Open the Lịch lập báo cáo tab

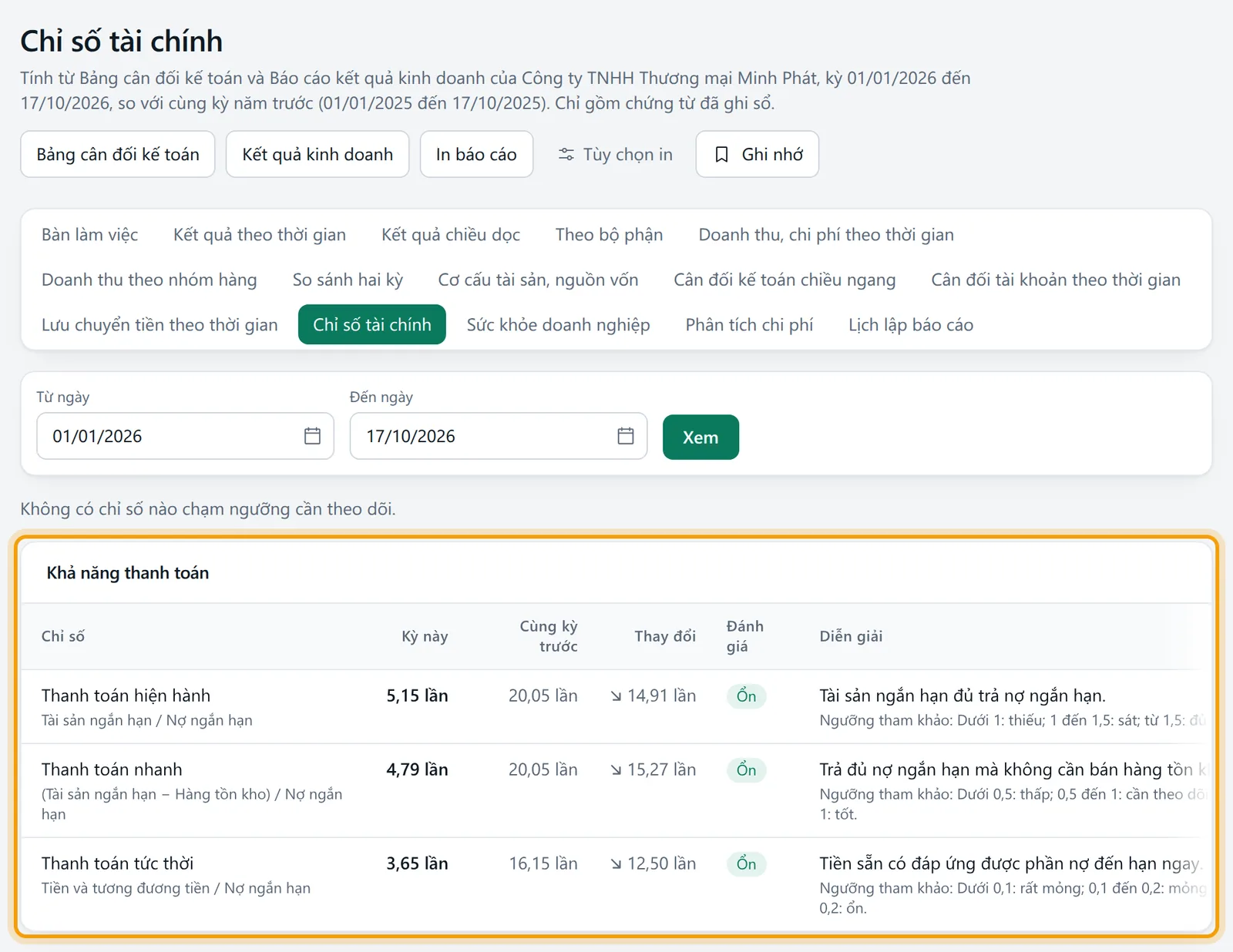pyautogui.click(x=911, y=325)
